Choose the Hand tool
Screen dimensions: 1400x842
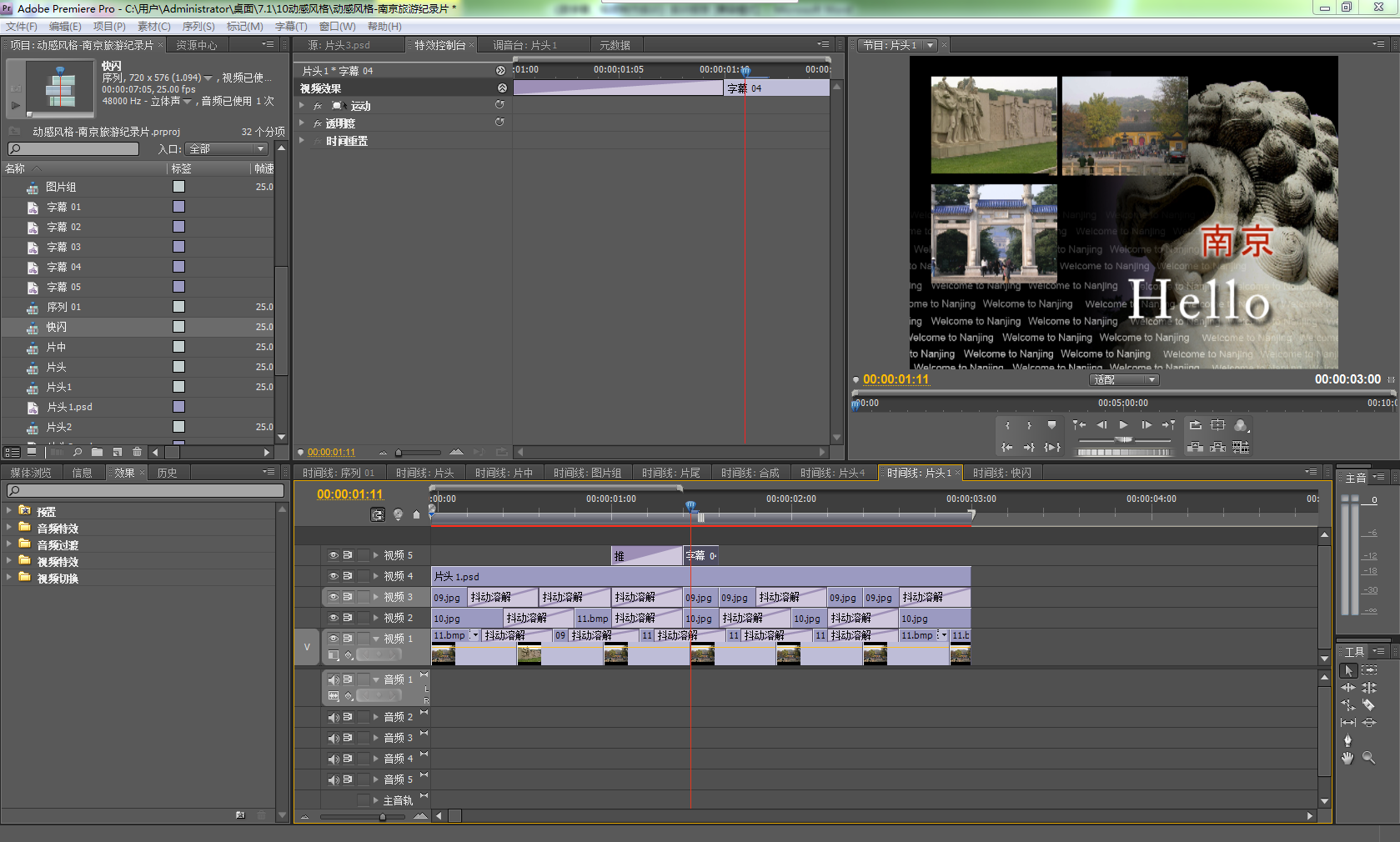click(1347, 758)
